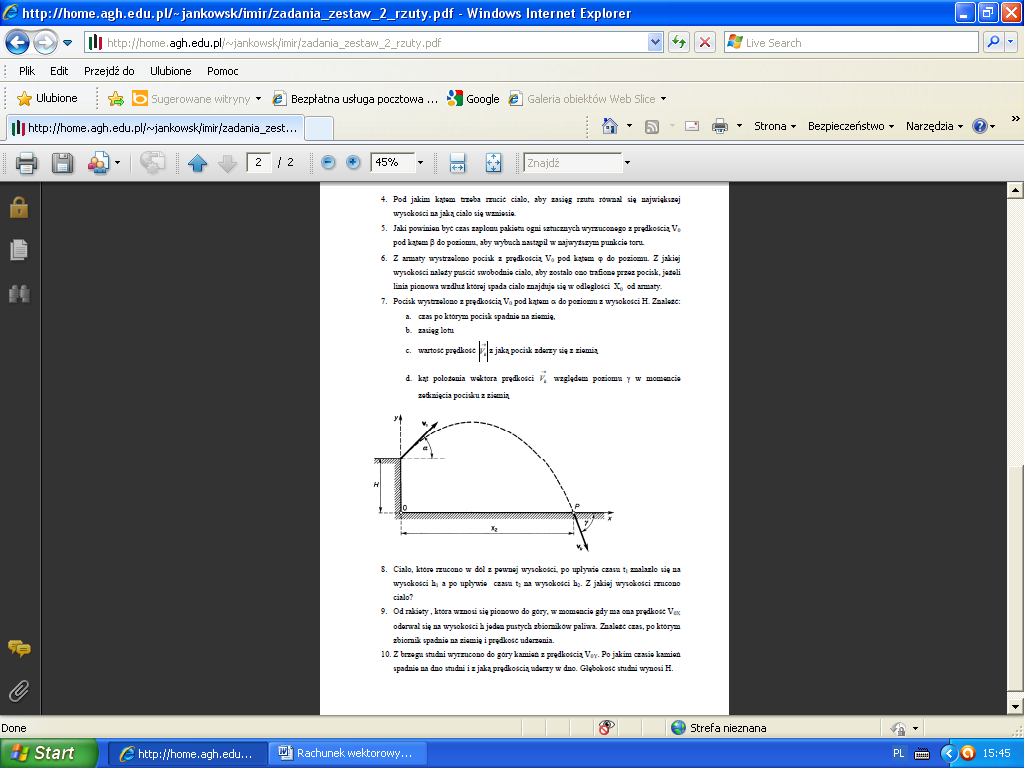The width and height of the screenshot is (1024, 768).
Task: Open the Ulubione menu in menu bar
Action: click(171, 71)
